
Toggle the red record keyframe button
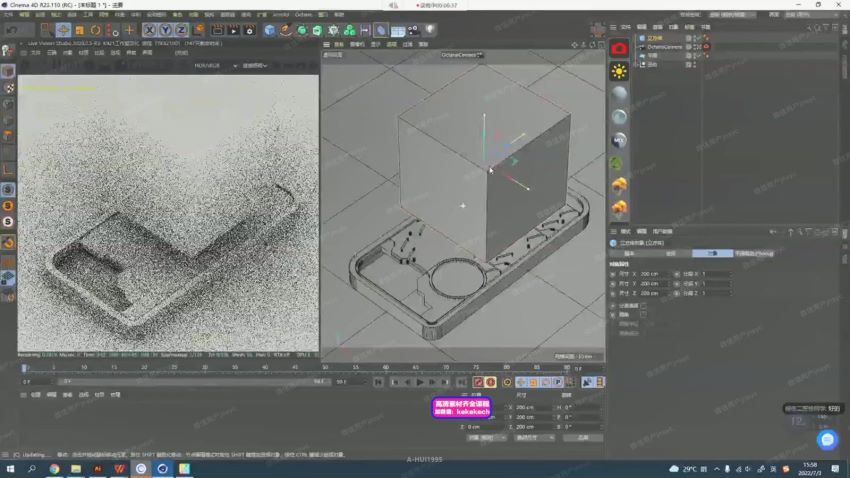click(x=478, y=382)
